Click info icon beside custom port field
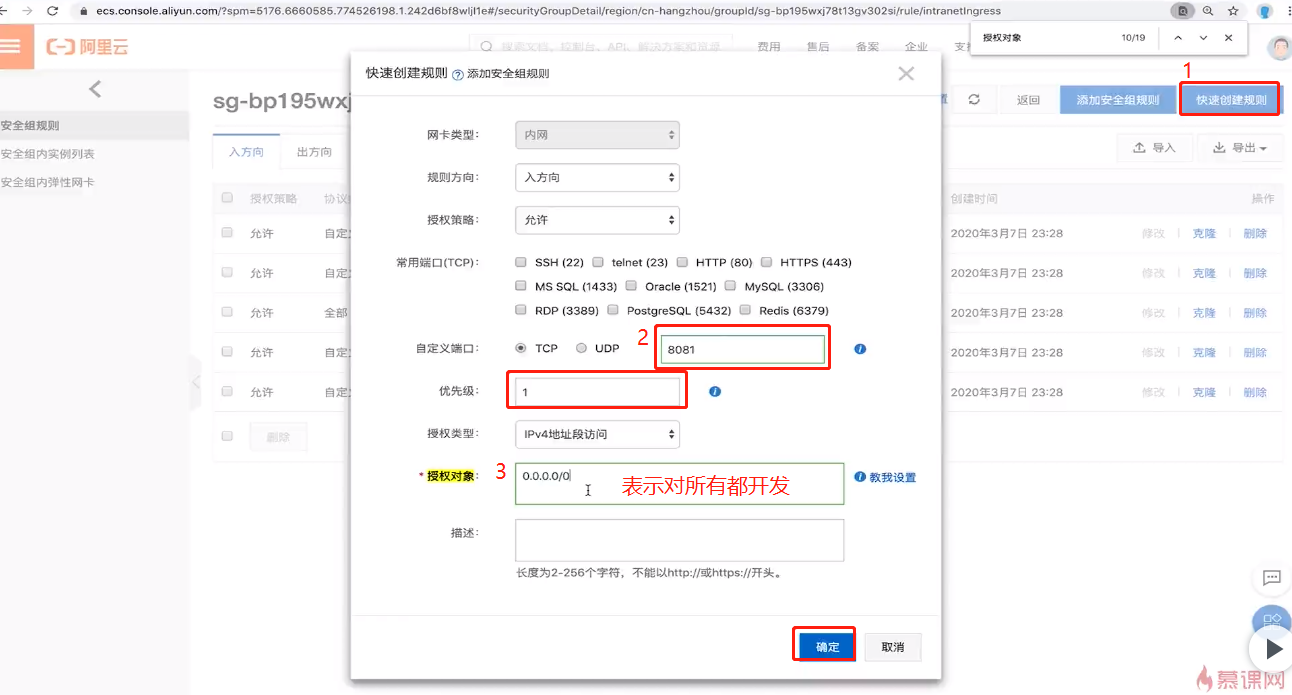The width and height of the screenshot is (1292, 695). pyautogui.click(x=860, y=349)
